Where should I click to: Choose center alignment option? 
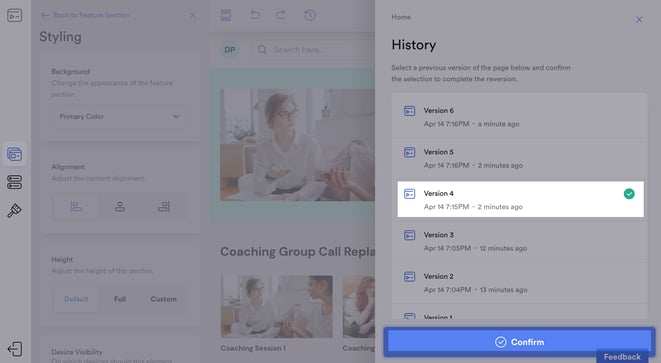tap(120, 207)
